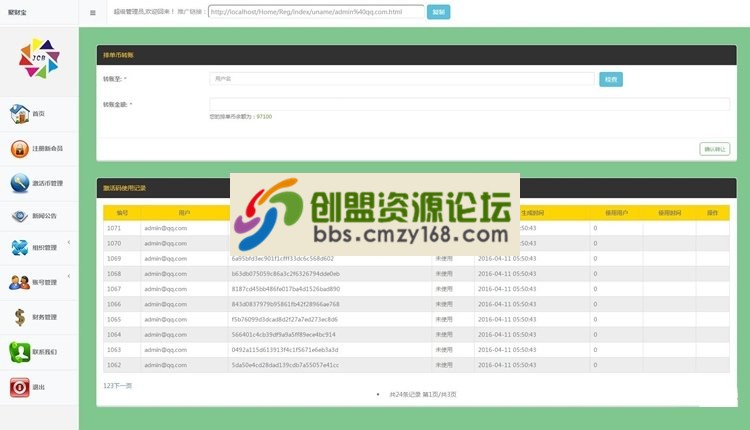Screen dimensions: 750x430
Task: Click activation code starting 566401c4
Action: (284, 334)
